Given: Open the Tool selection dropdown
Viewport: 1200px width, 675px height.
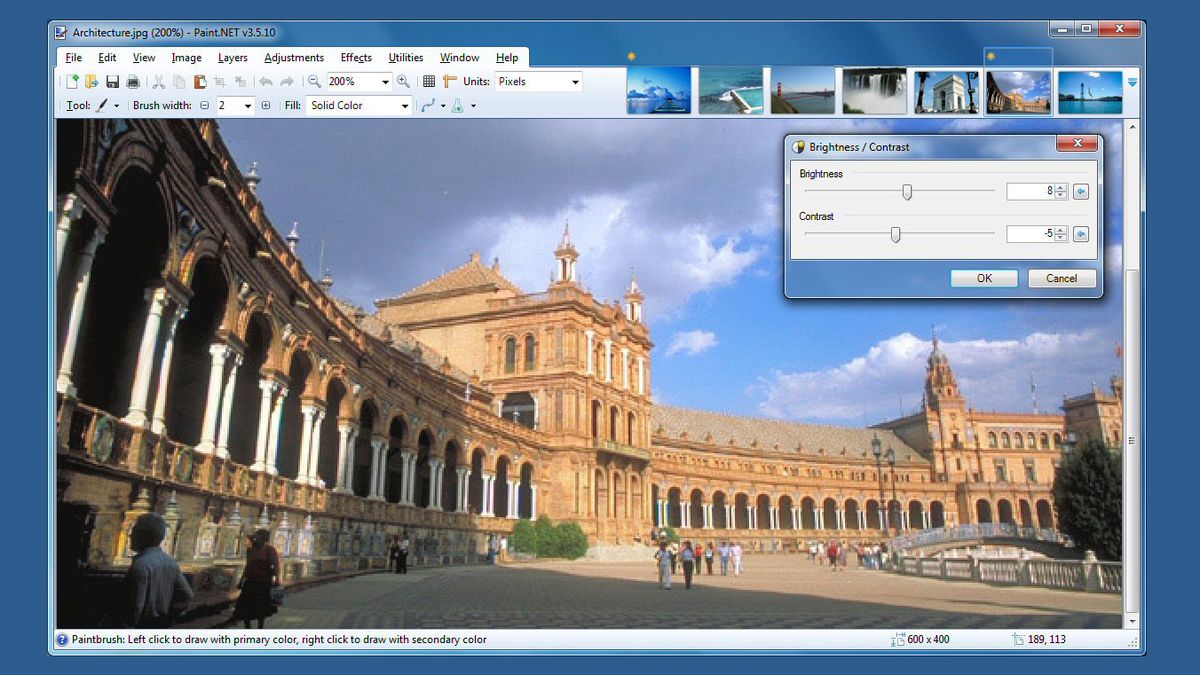Looking at the screenshot, I should click(117, 104).
